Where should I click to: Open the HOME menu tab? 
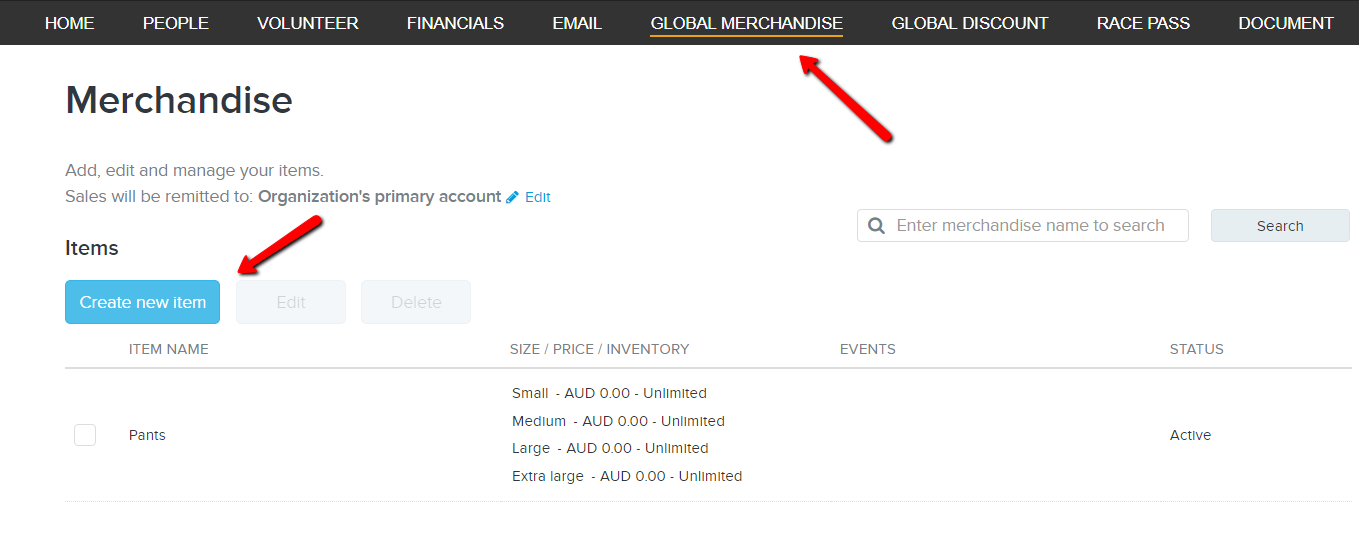coord(70,23)
